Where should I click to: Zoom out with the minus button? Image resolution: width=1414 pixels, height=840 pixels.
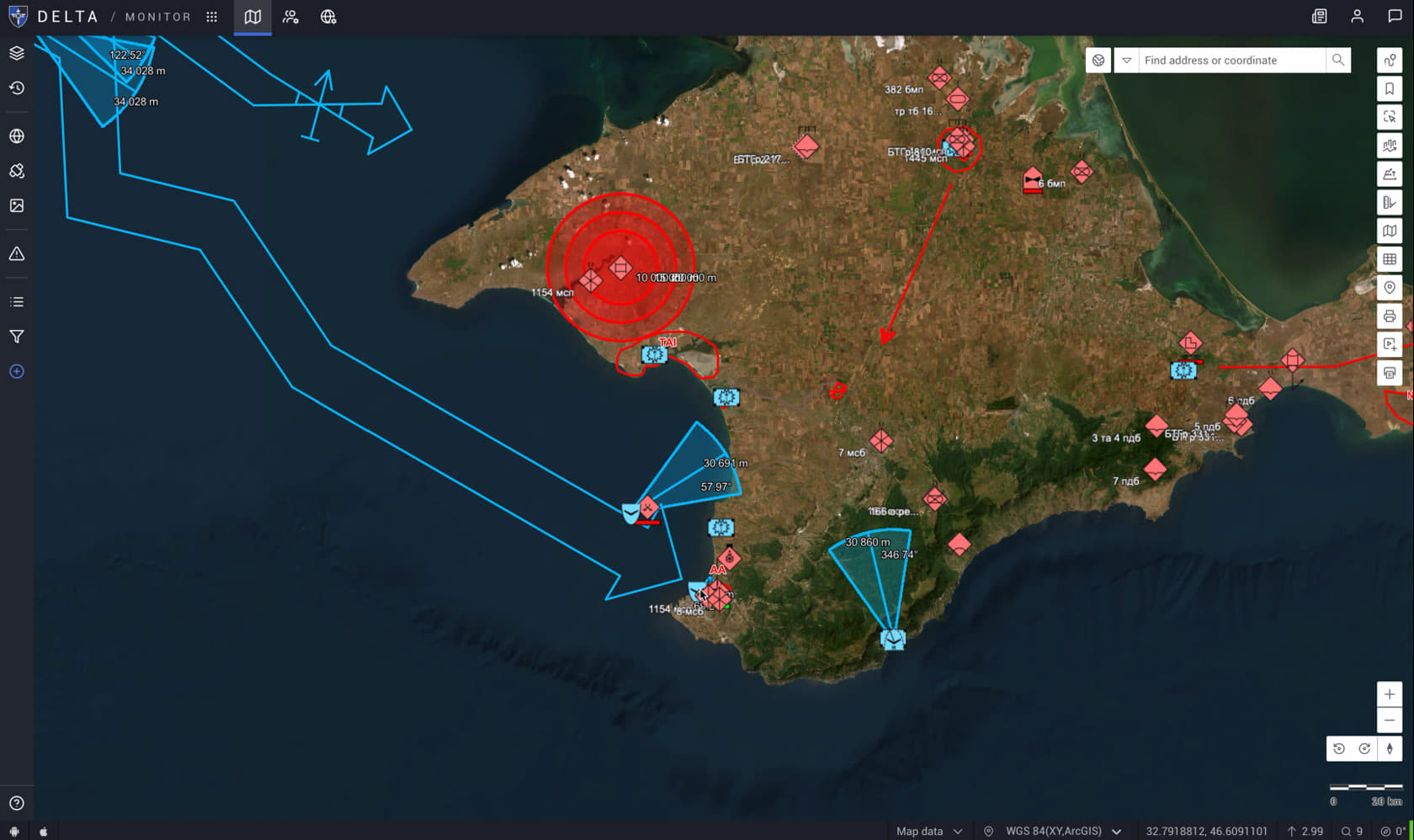1390,720
